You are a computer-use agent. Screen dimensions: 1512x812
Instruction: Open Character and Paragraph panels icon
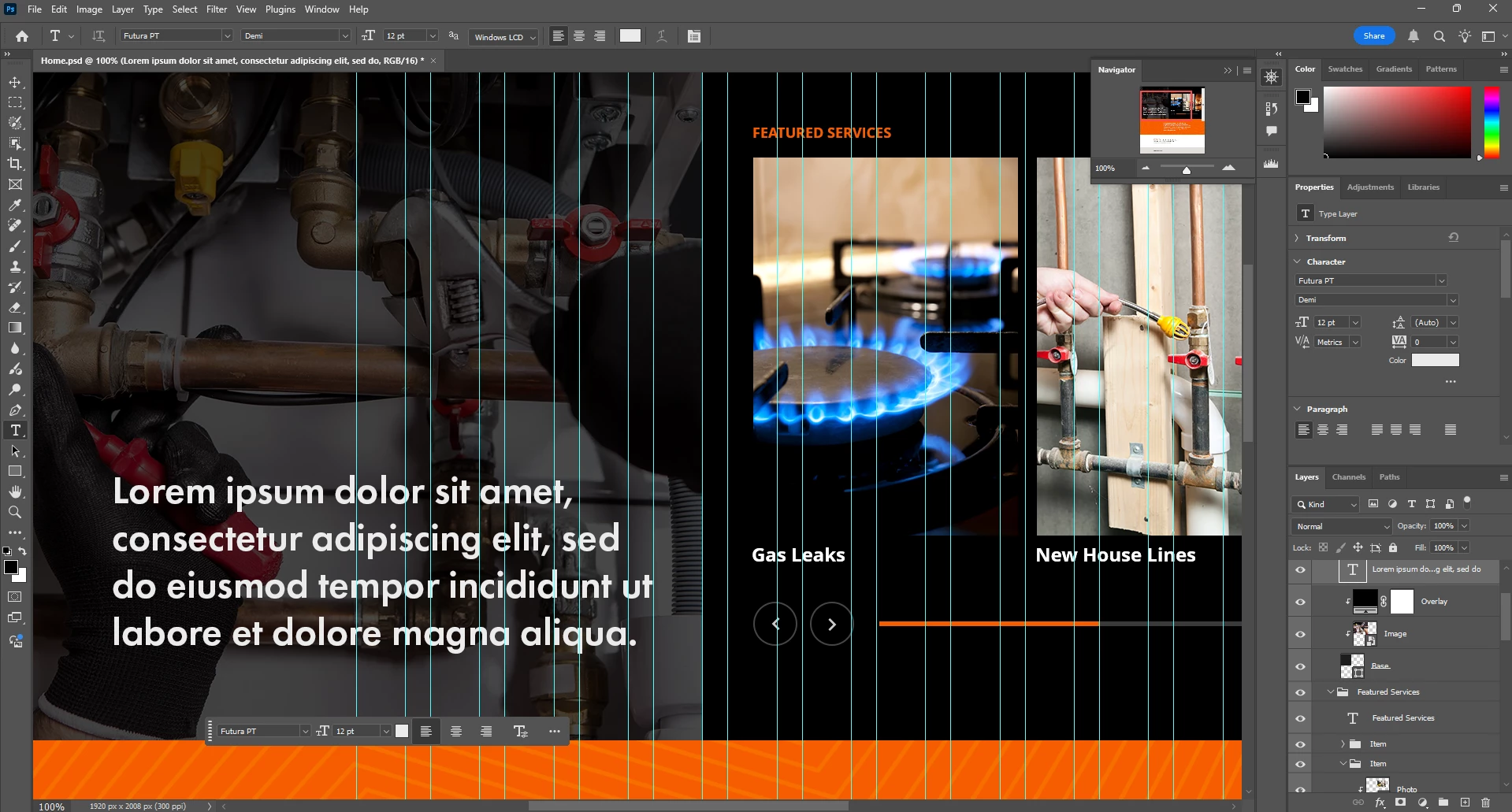point(693,35)
